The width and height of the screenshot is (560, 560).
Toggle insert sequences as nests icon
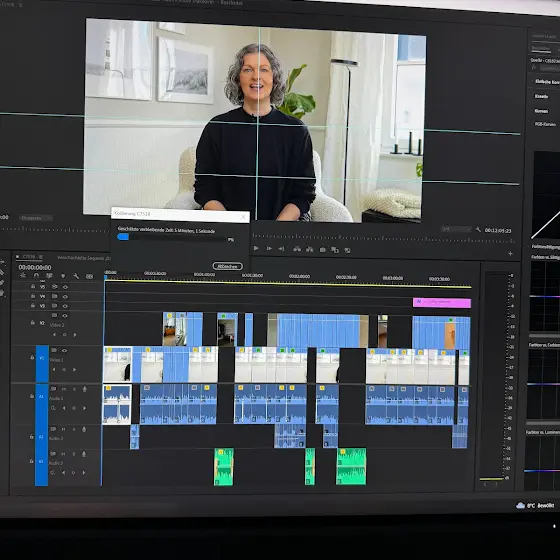click(23, 275)
